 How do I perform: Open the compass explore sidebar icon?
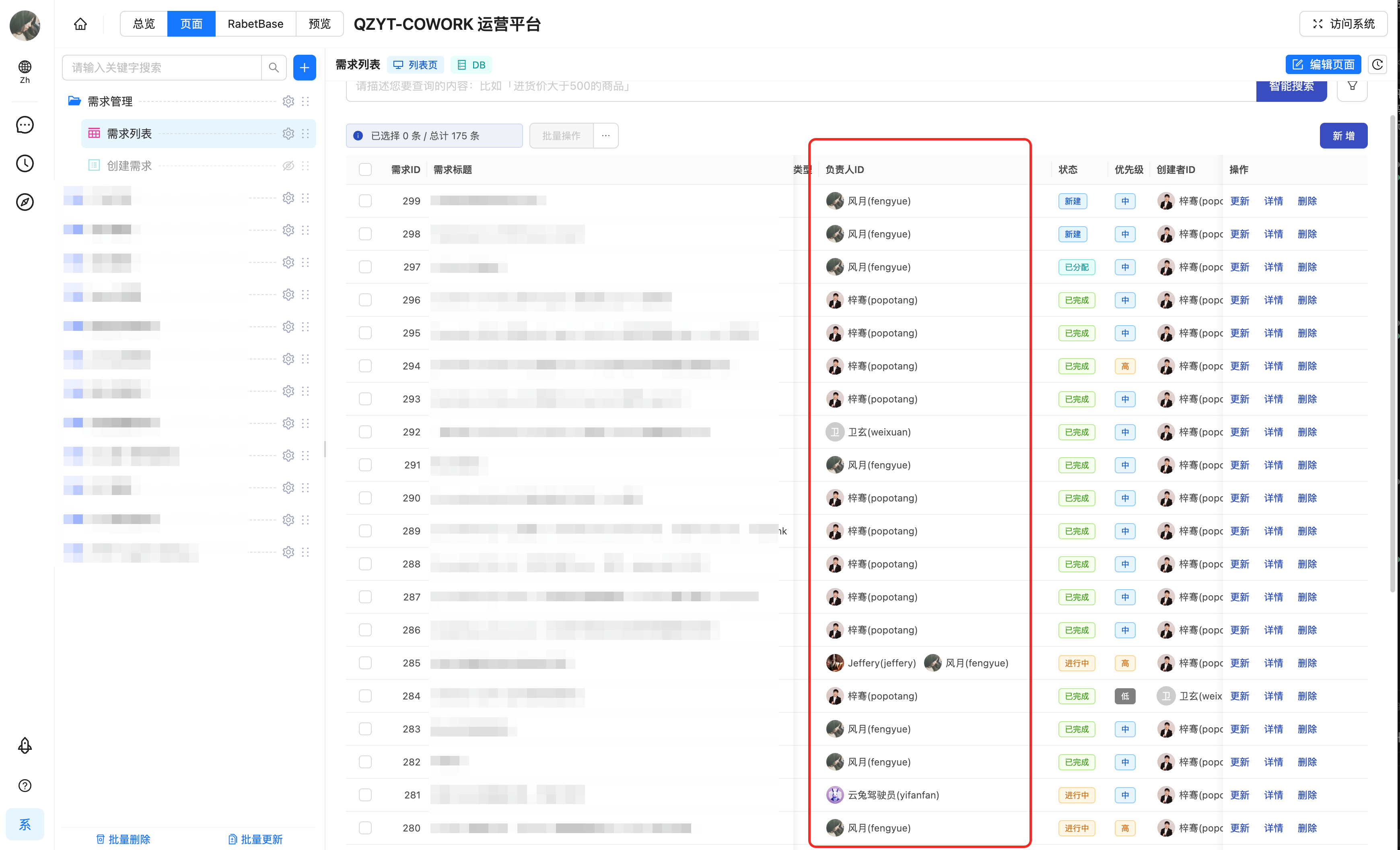(x=25, y=202)
